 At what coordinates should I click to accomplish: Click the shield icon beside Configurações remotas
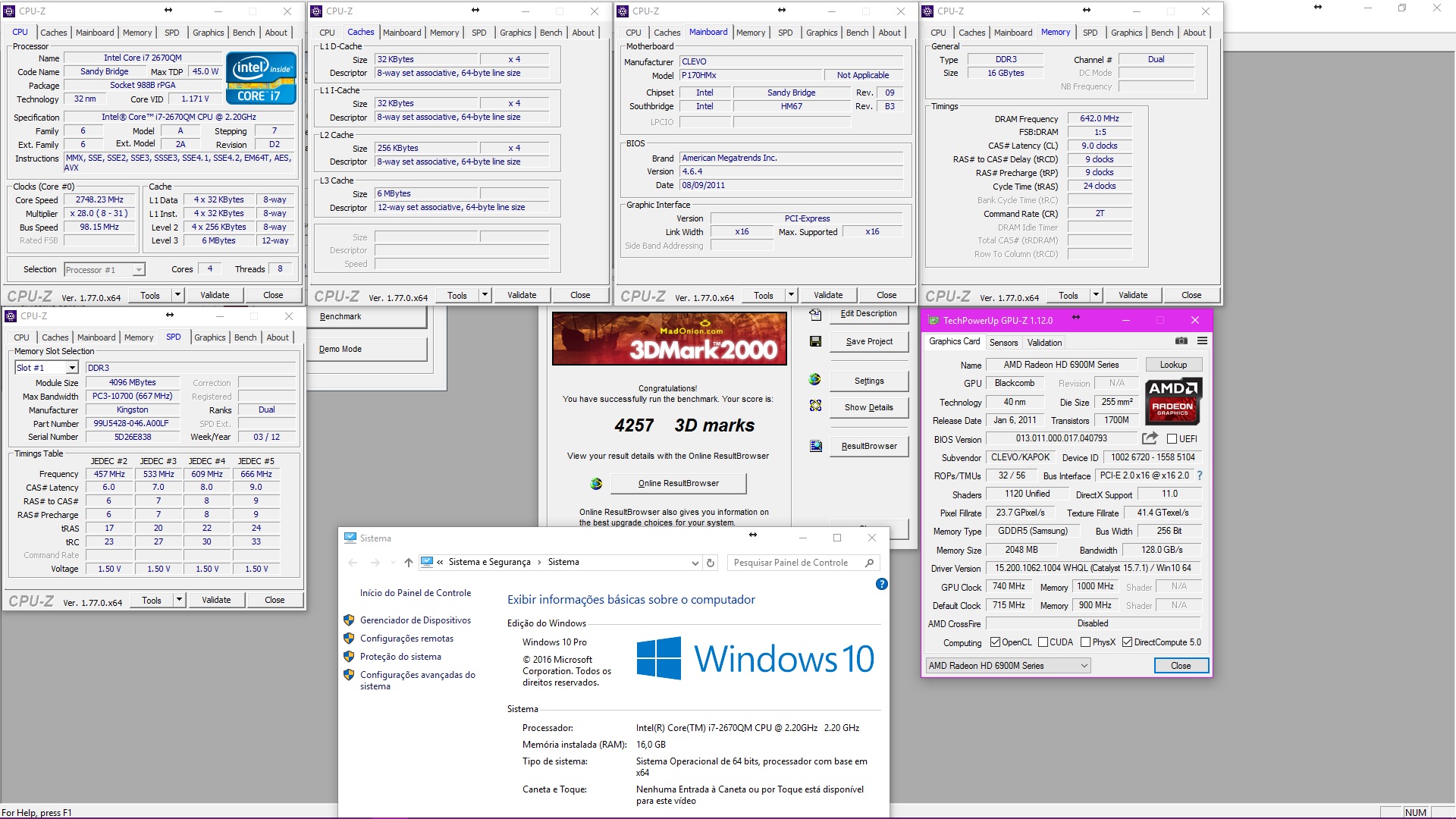[349, 639]
